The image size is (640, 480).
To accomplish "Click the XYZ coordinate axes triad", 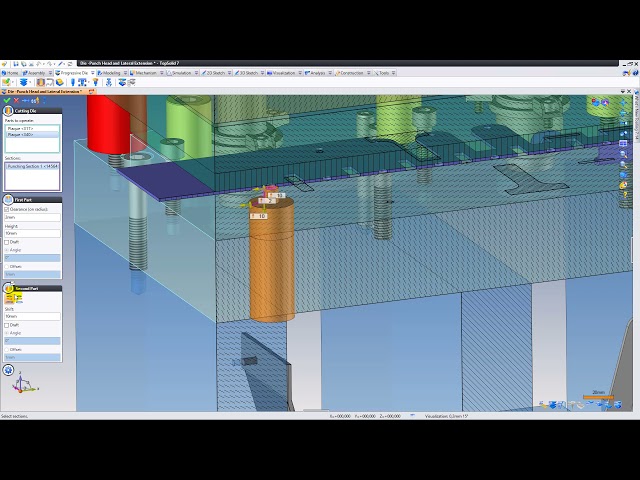I will (x=25, y=386).
